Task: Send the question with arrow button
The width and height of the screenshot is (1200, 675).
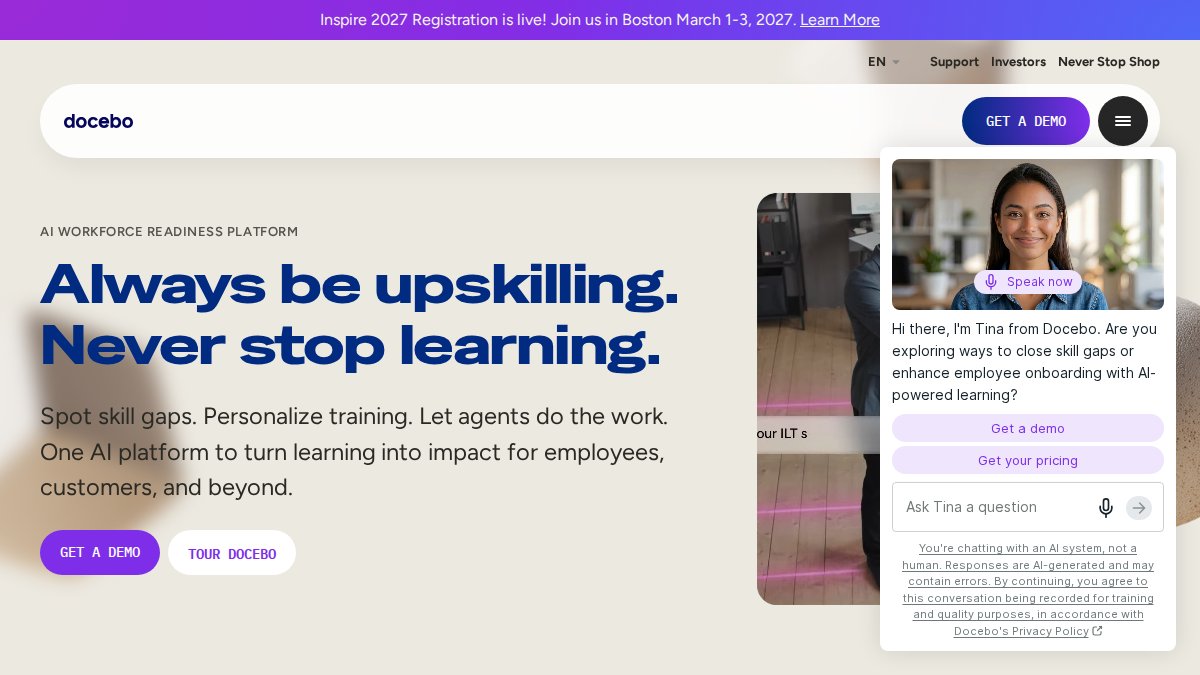Action: coord(1138,507)
